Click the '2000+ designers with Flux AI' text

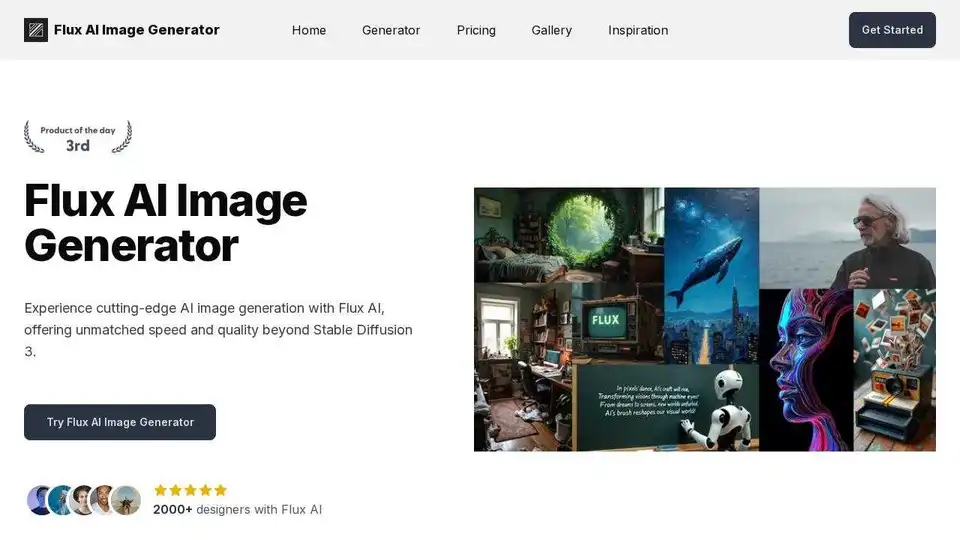click(237, 509)
